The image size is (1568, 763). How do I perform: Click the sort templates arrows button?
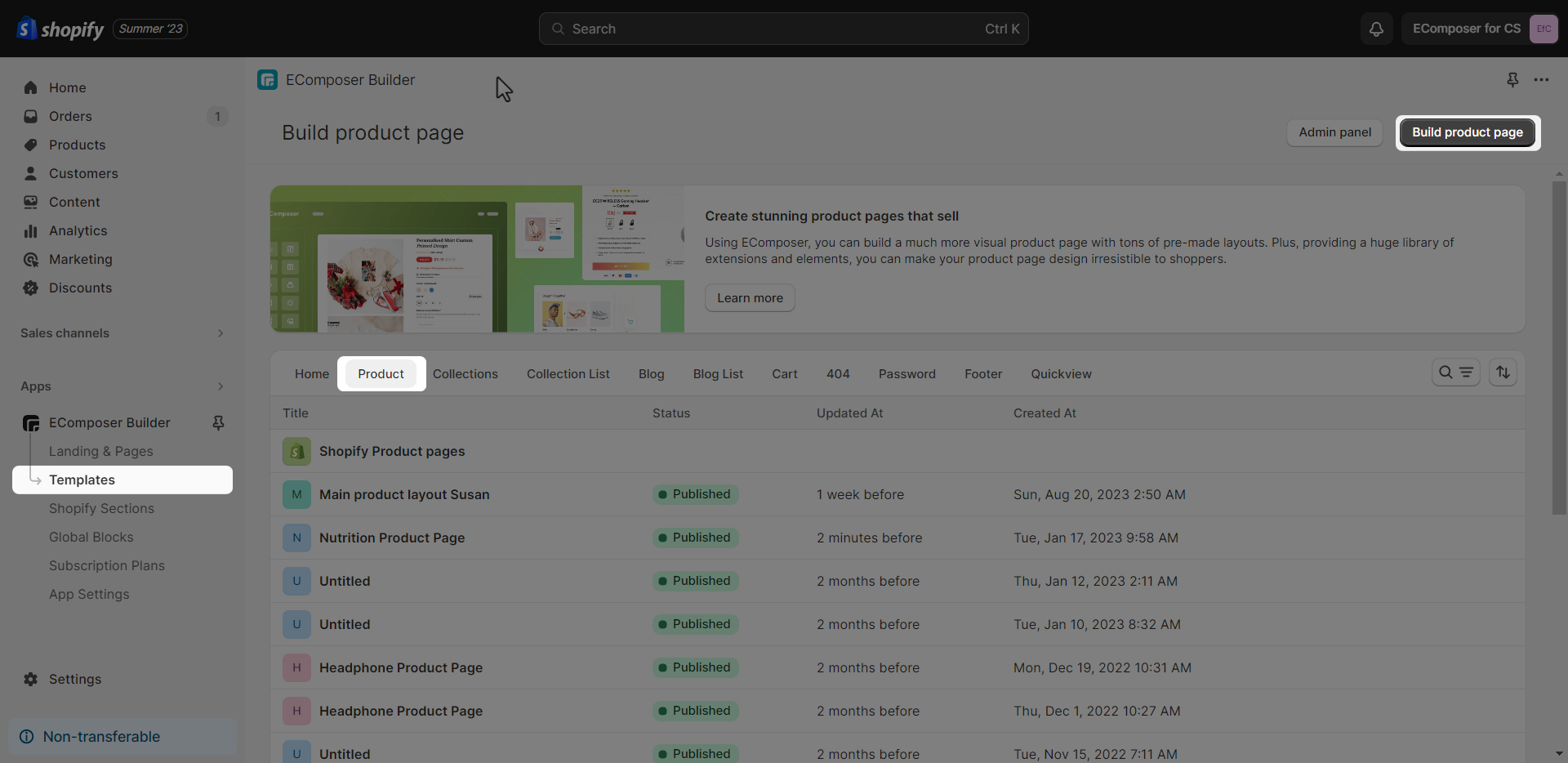[1503, 373]
